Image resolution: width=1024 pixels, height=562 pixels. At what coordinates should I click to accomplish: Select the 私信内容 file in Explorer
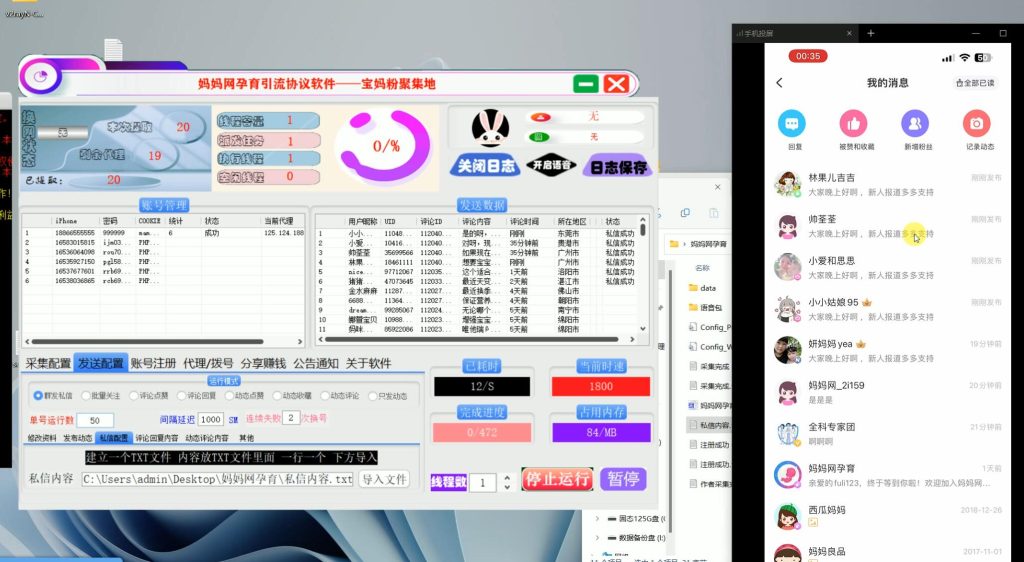[710, 425]
